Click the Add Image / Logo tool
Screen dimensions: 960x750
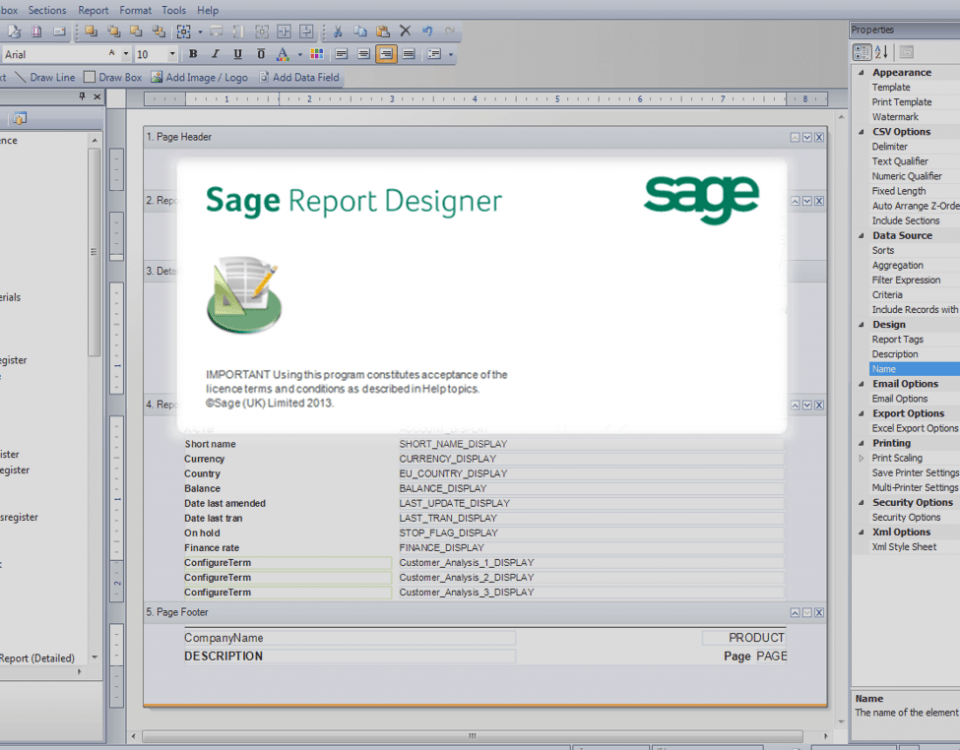pyautogui.click(x=200, y=77)
